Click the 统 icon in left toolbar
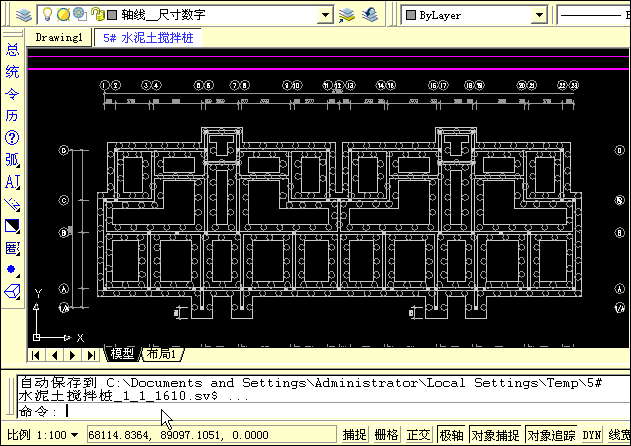This screenshot has height=446, width=631. (x=12, y=72)
